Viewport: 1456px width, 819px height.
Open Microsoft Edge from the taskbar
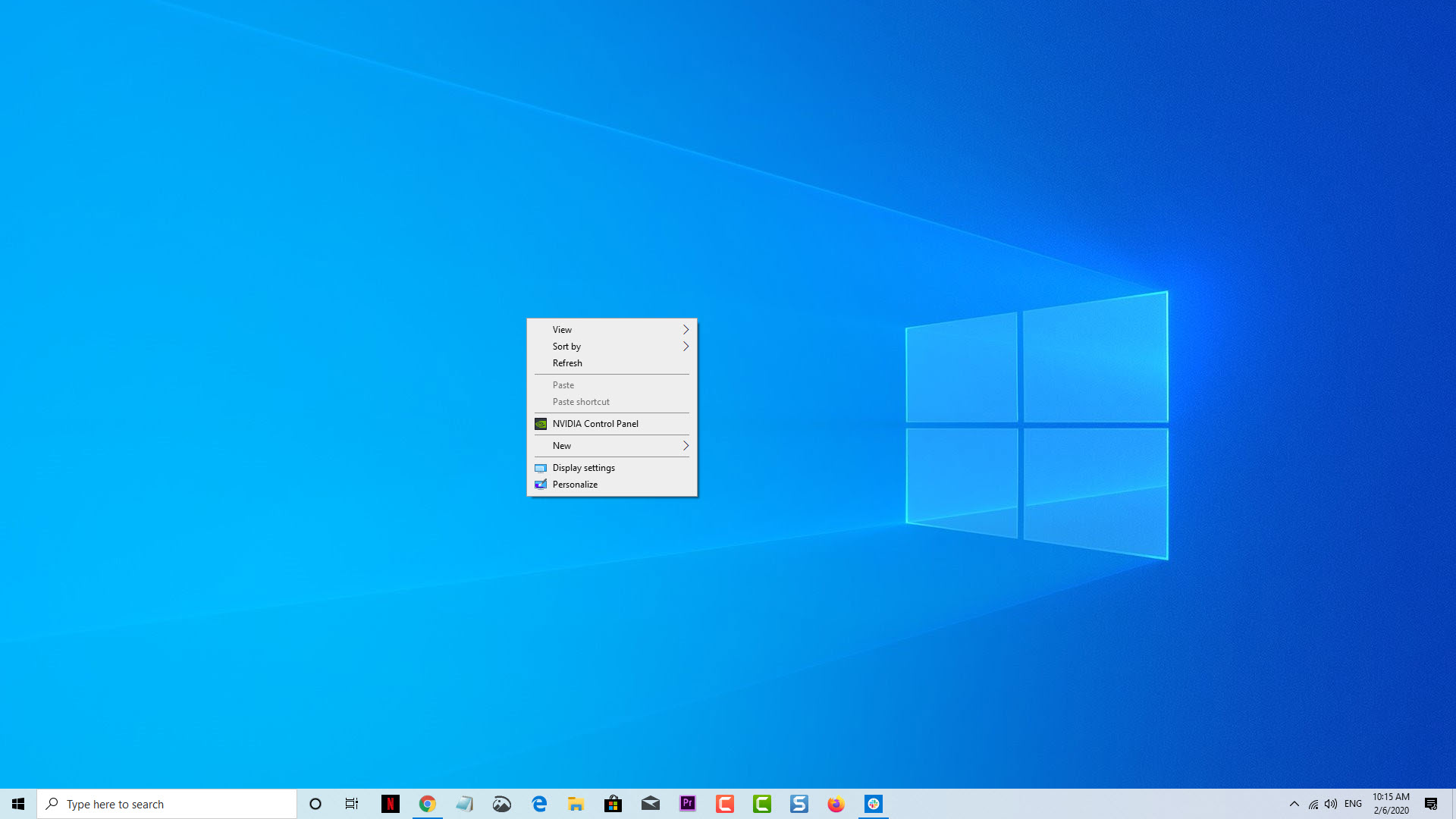point(538,803)
